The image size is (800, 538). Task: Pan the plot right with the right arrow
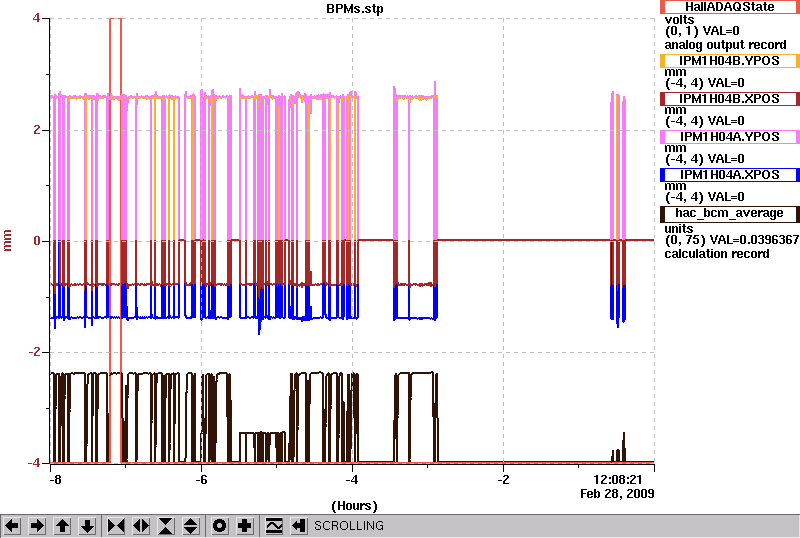click(x=37, y=525)
